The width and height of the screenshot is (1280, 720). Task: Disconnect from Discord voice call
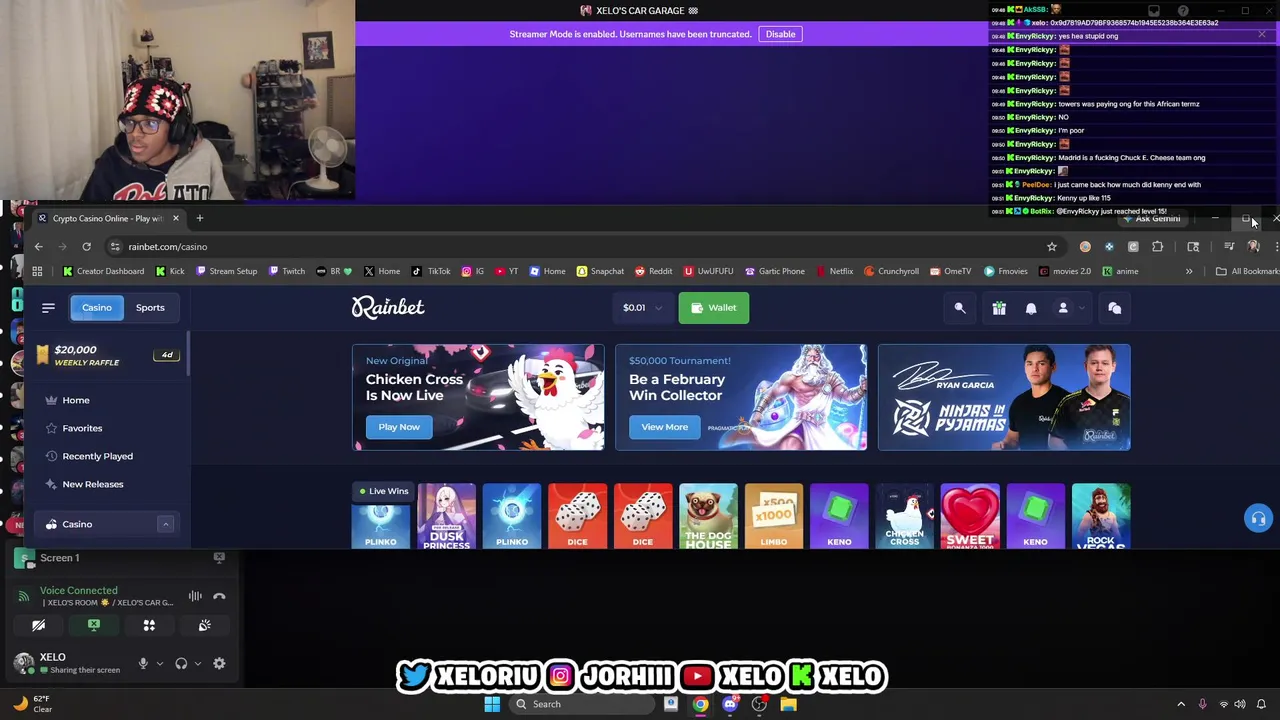pos(219,596)
